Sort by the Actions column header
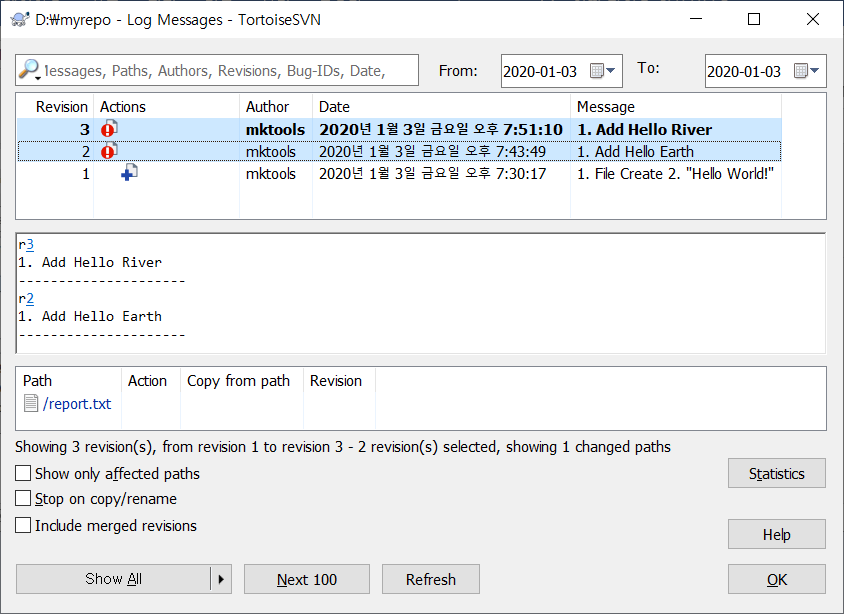This screenshot has height=615, width=845. (167, 107)
